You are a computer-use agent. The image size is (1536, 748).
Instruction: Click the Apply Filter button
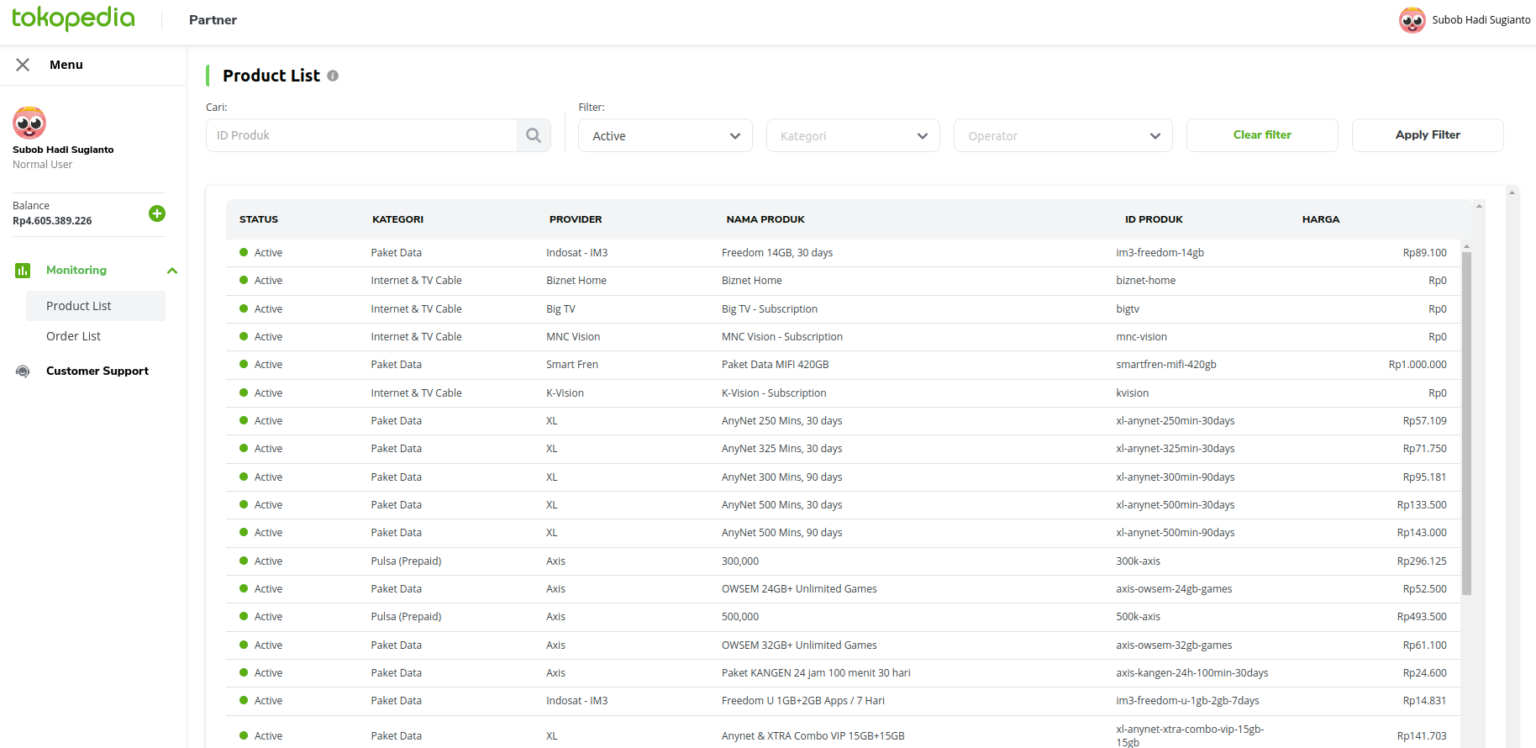pyautogui.click(x=1427, y=135)
